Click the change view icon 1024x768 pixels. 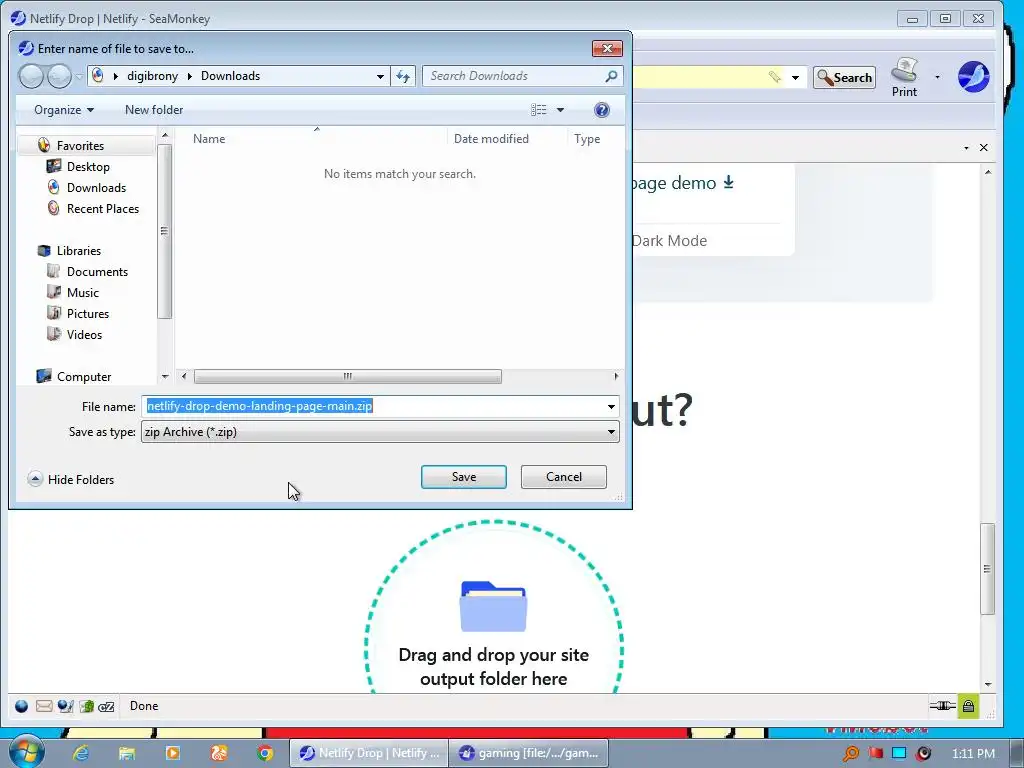coord(539,110)
